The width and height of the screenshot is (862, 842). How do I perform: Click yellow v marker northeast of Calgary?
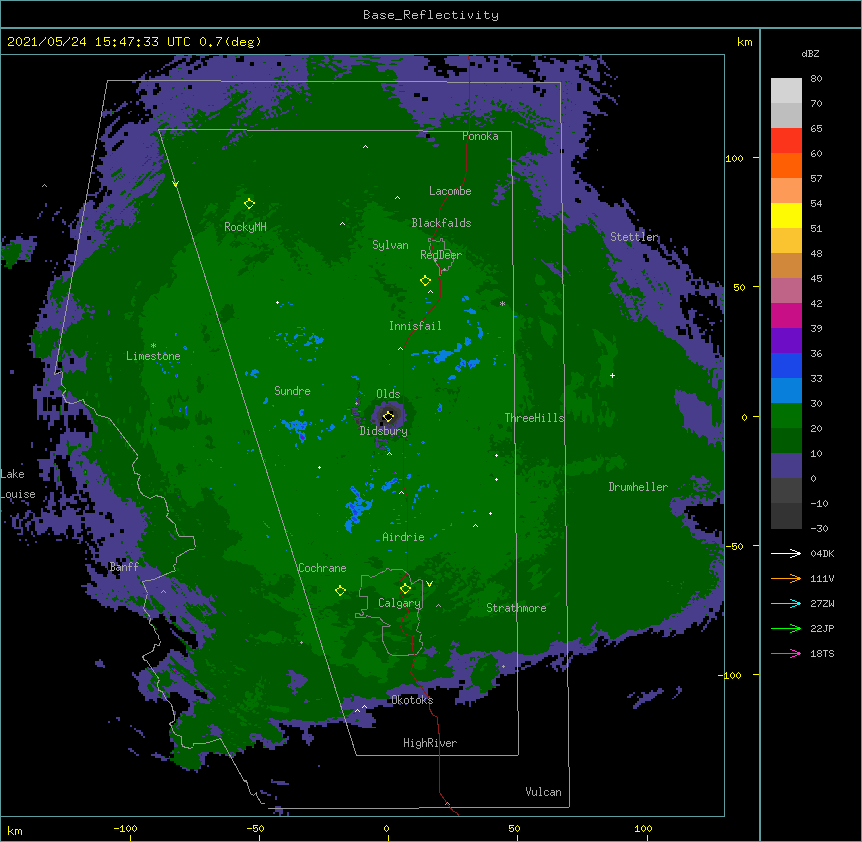coord(429,584)
